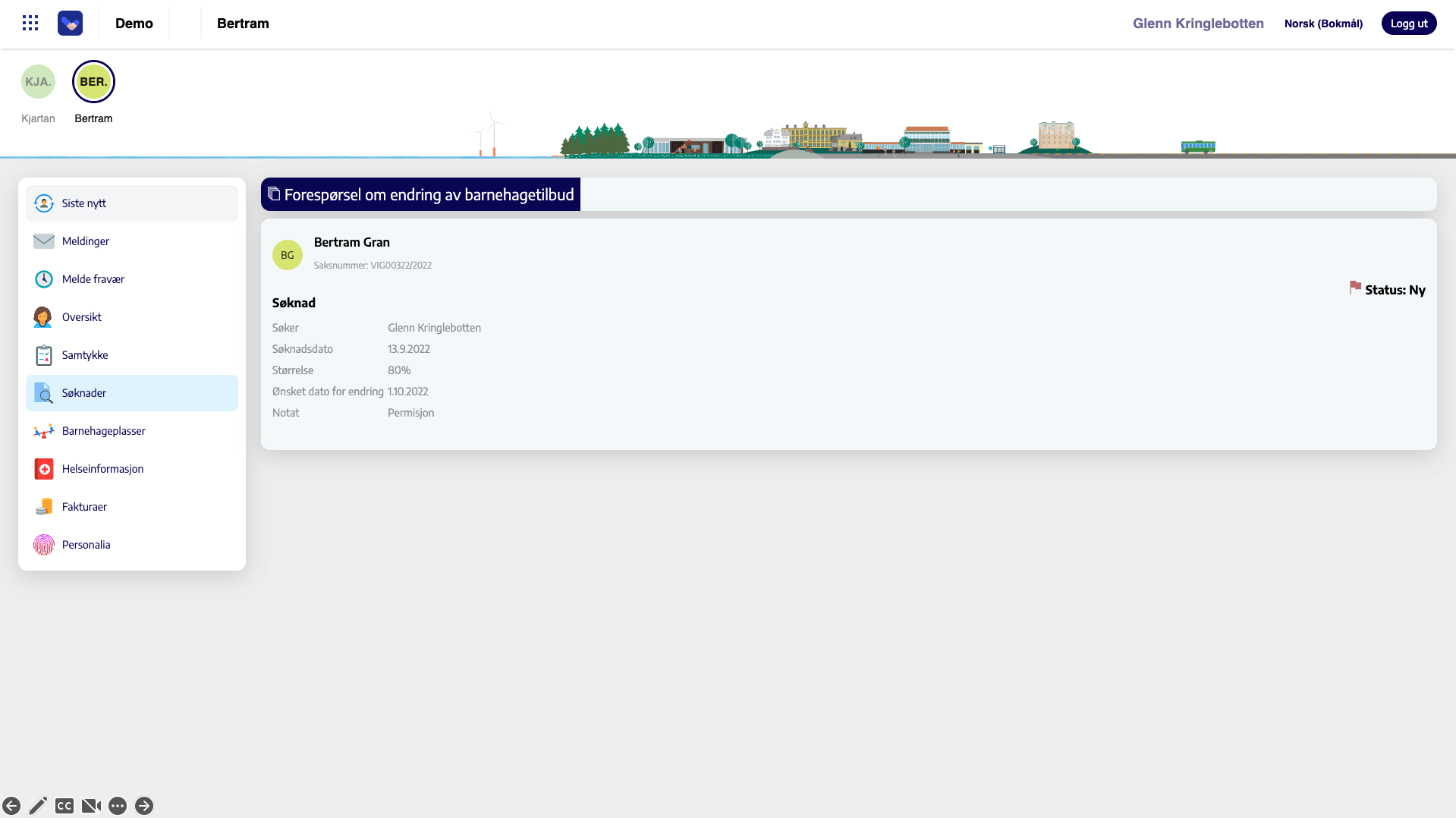
Task: Click the Vigilo heart logo icon
Action: click(71, 24)
